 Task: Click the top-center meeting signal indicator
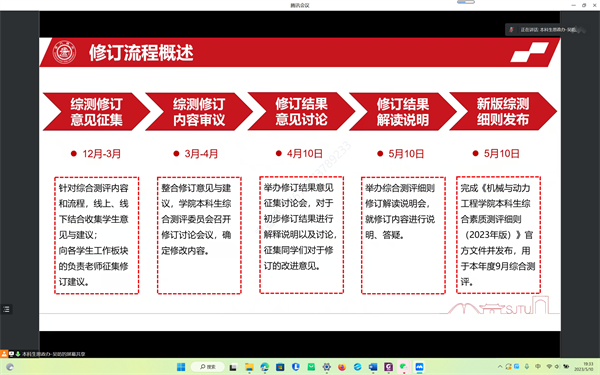click(x=466, y=2)
